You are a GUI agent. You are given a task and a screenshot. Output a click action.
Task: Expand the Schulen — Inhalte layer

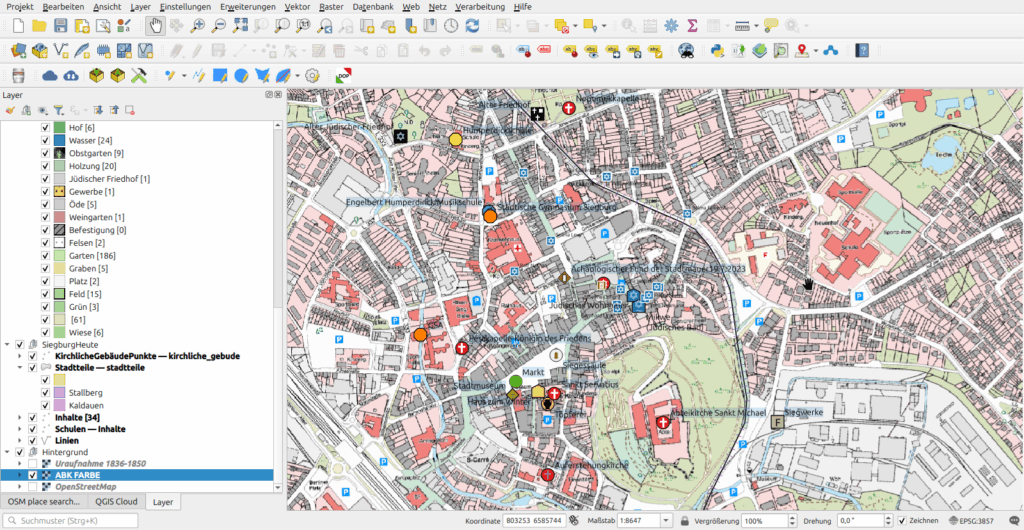point(20,428)
